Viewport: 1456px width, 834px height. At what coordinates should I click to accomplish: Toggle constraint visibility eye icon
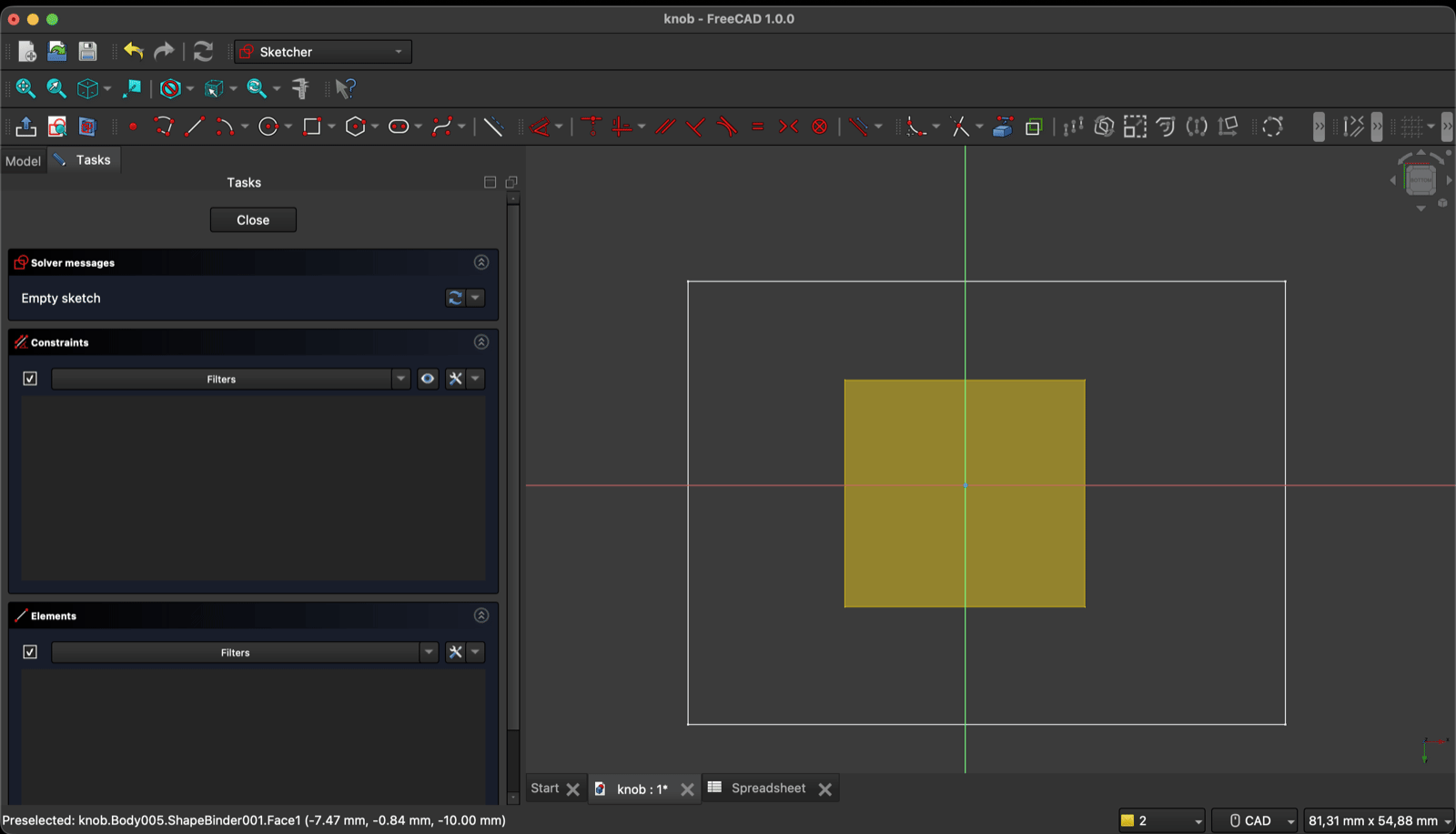click(428, 379)
